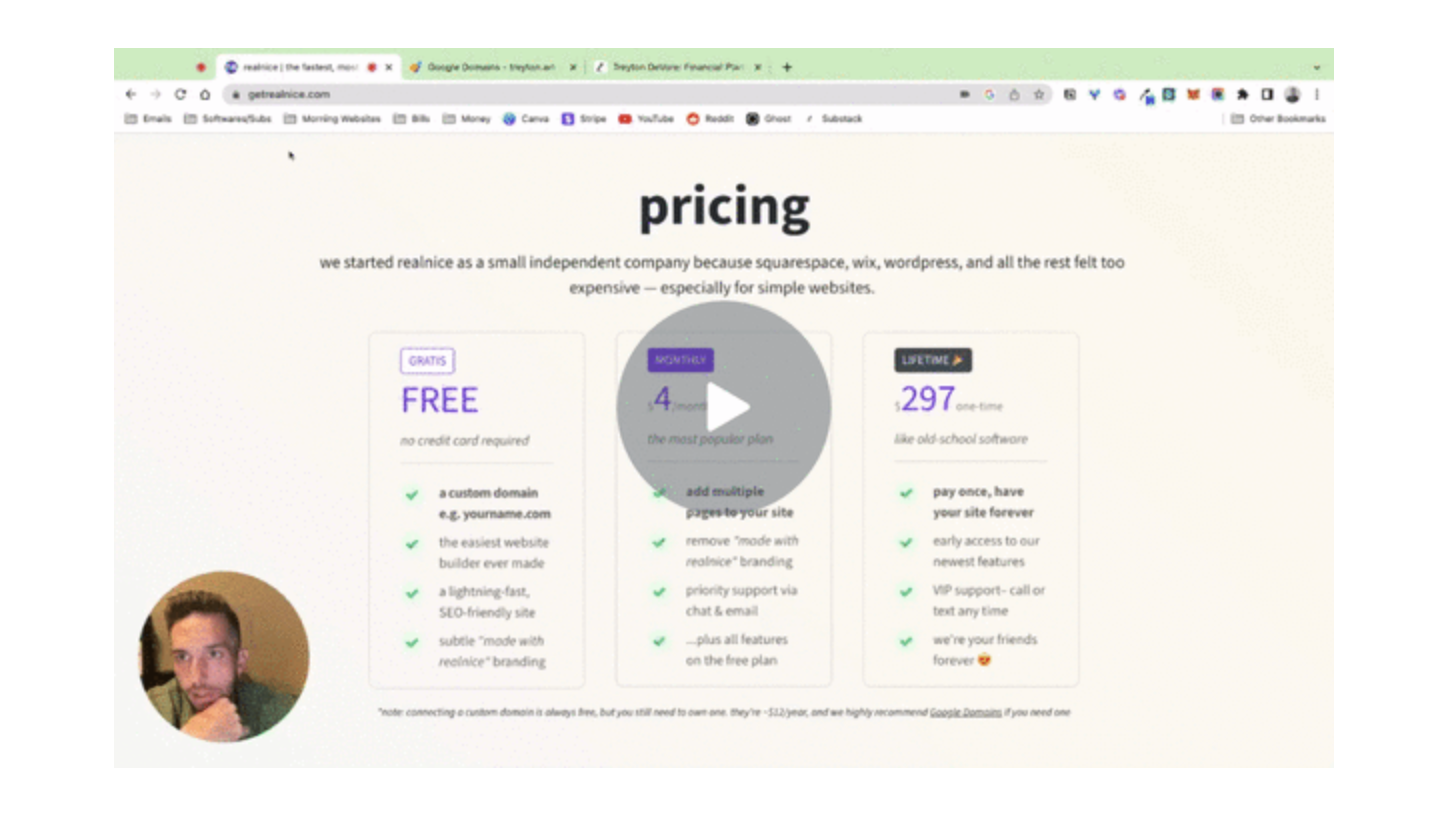
Task: Click the presenter webcam bubble
Action: [x=224, y=656]
